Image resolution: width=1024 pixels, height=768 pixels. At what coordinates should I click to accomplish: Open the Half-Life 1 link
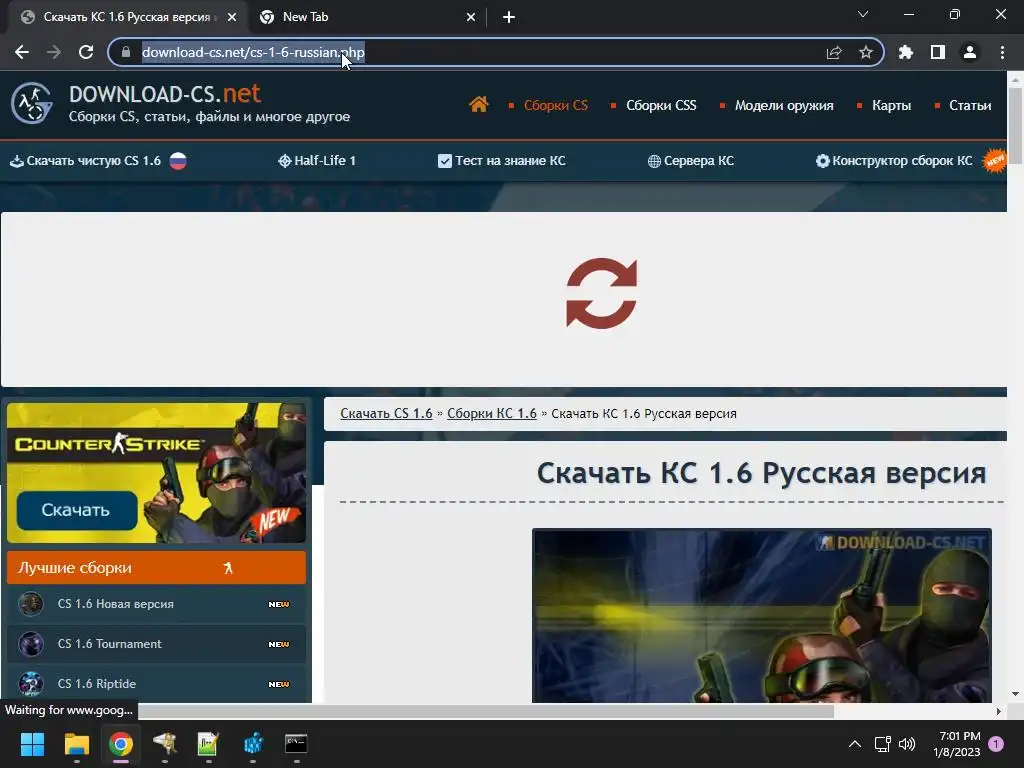[317, 161]
